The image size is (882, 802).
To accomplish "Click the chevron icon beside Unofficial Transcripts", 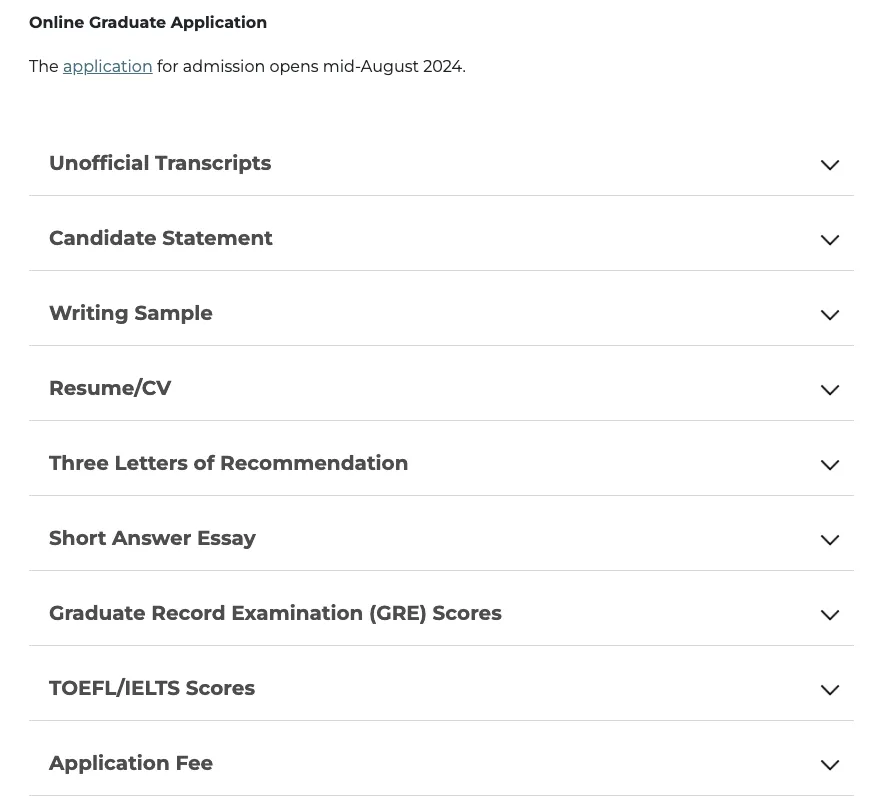I will pyautogui.click(x=830, y=165).
